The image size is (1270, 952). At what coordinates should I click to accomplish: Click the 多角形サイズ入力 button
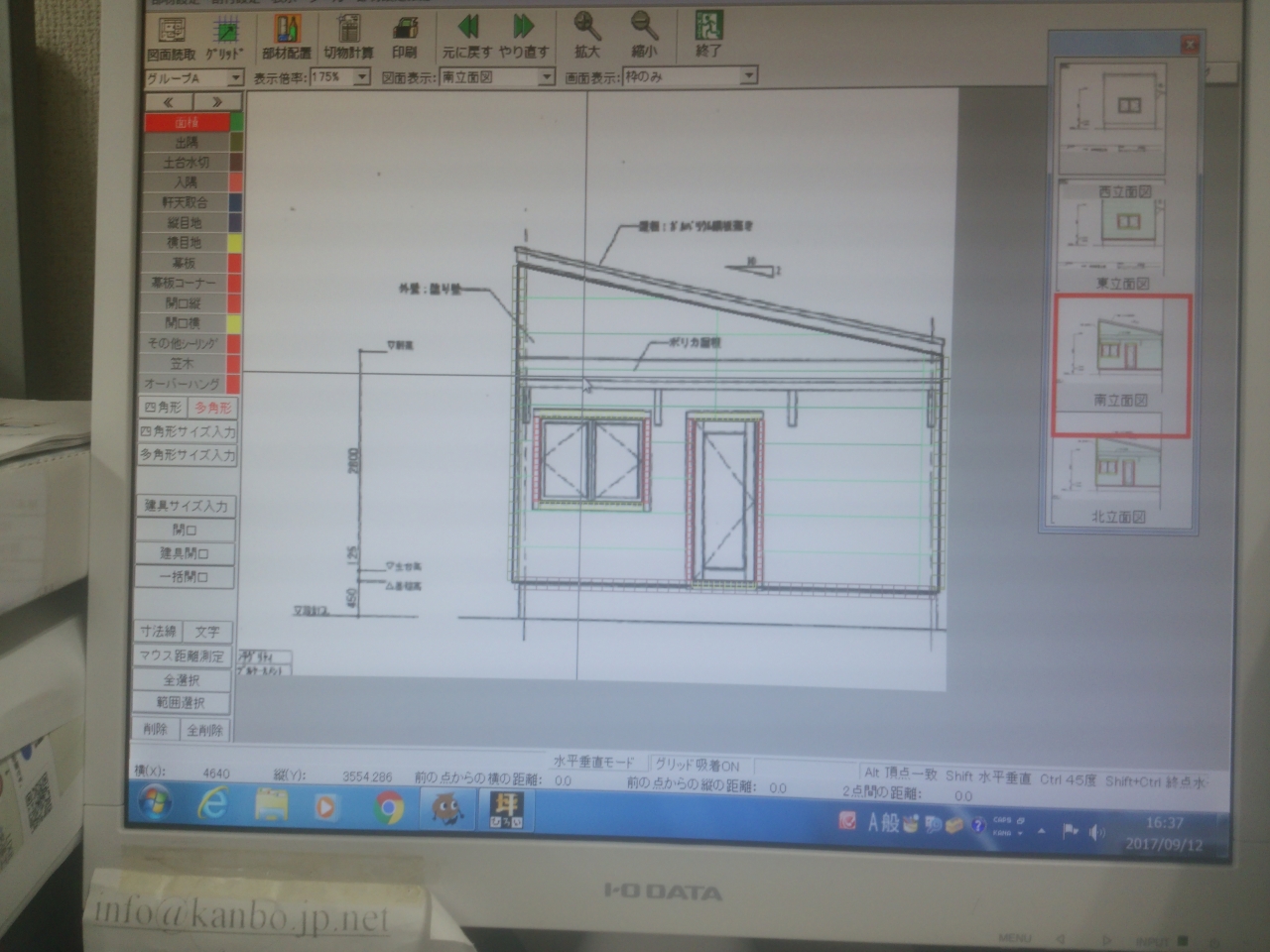click(188, 455)
